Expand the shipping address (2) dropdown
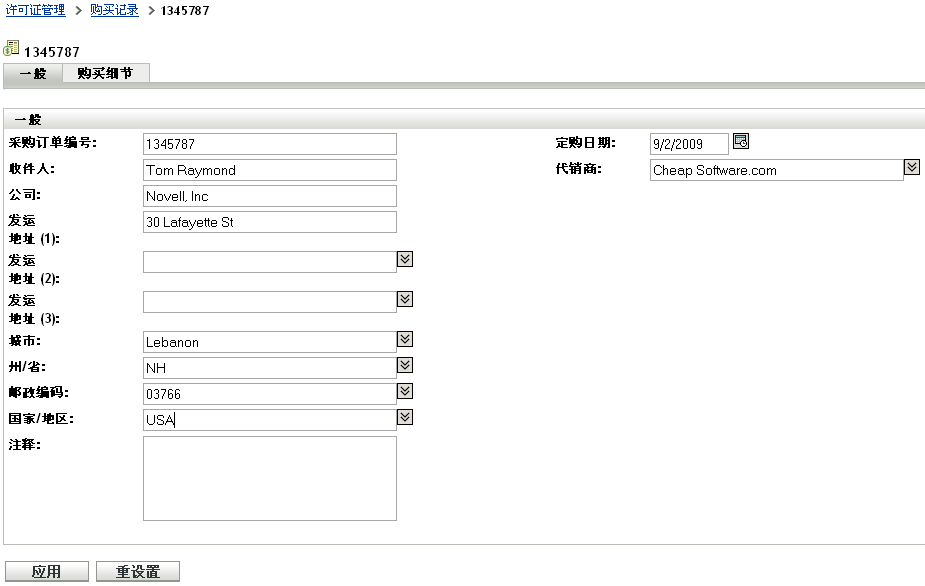The width and height of the screenshot is (925, 586). [x=405, y=259]
